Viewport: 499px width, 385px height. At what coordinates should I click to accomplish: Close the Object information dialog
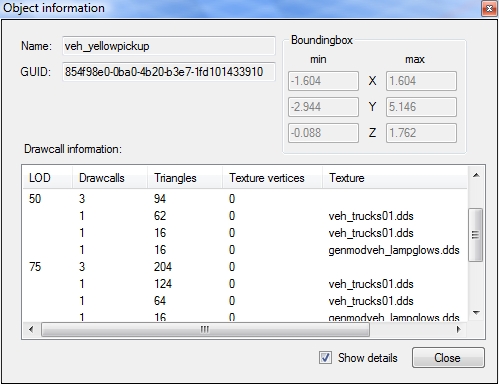448,358
